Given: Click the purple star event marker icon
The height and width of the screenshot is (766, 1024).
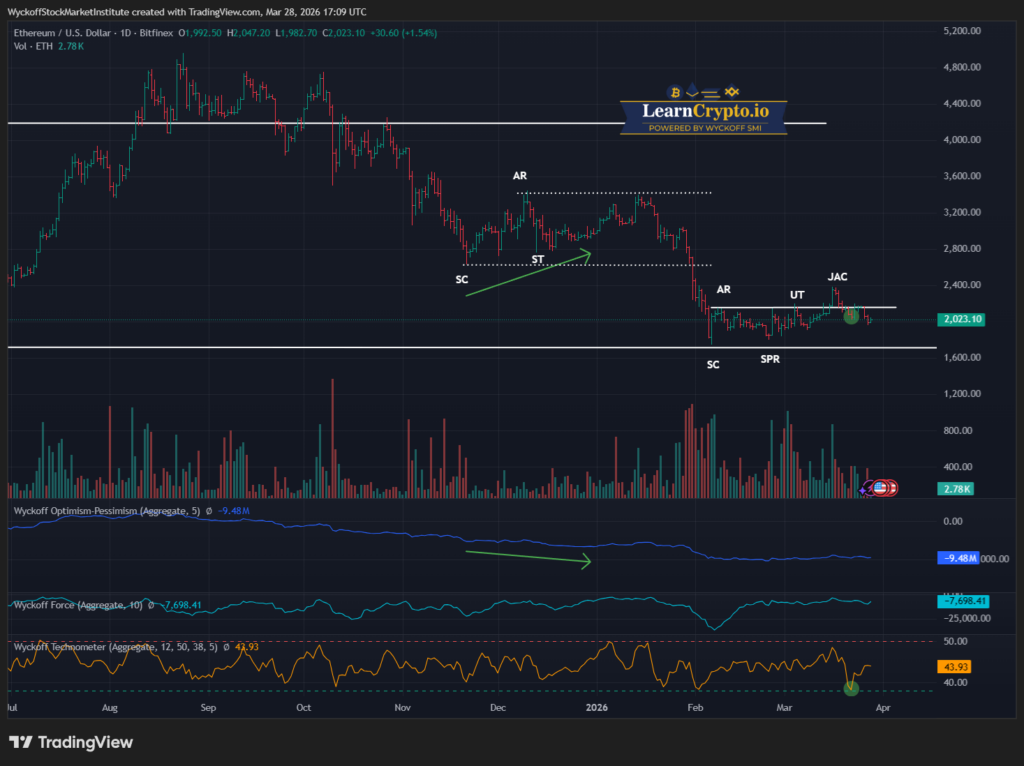Looking at the screenshot, I should coord(864,489).
